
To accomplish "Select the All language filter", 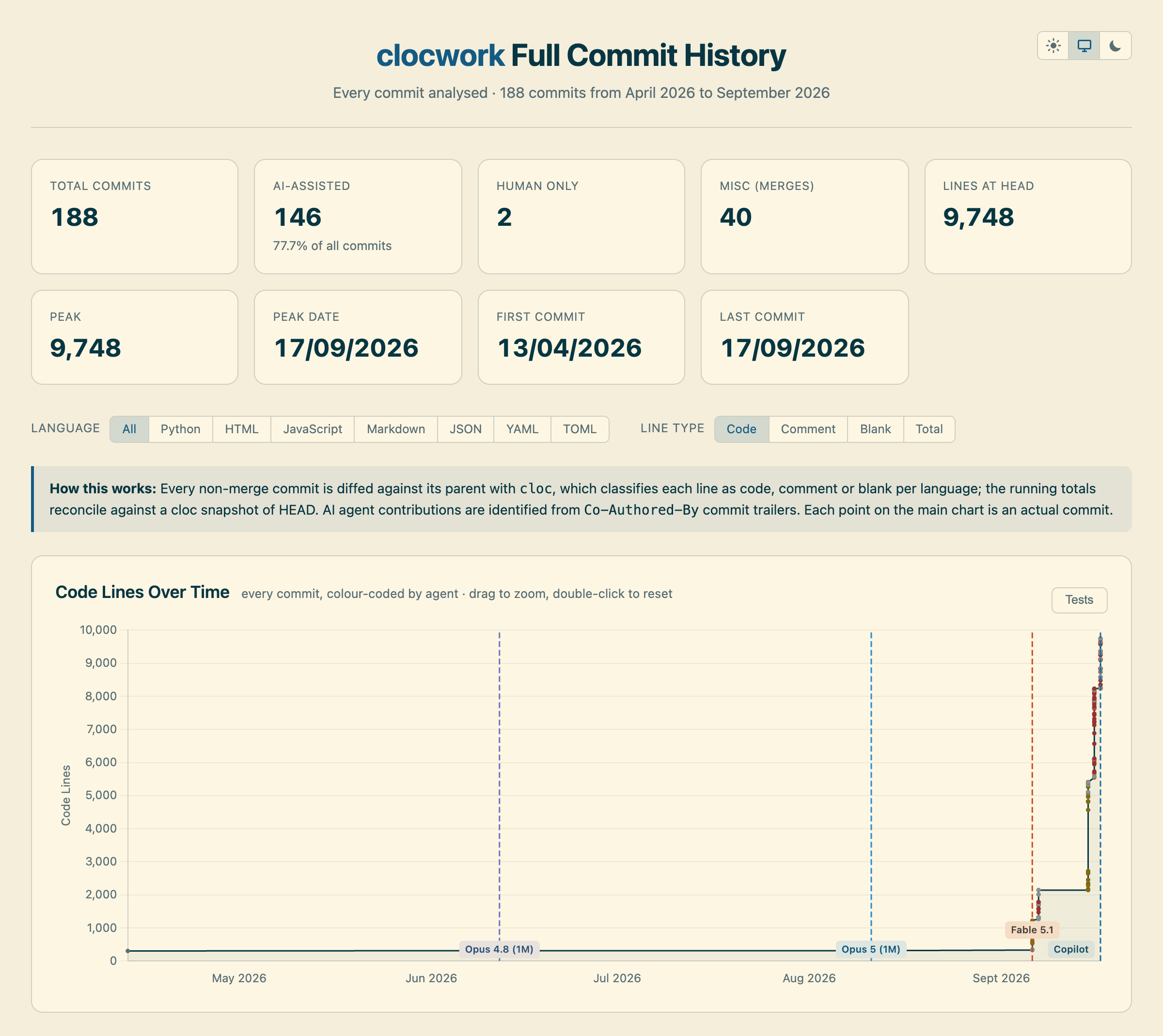I will 129,429.
